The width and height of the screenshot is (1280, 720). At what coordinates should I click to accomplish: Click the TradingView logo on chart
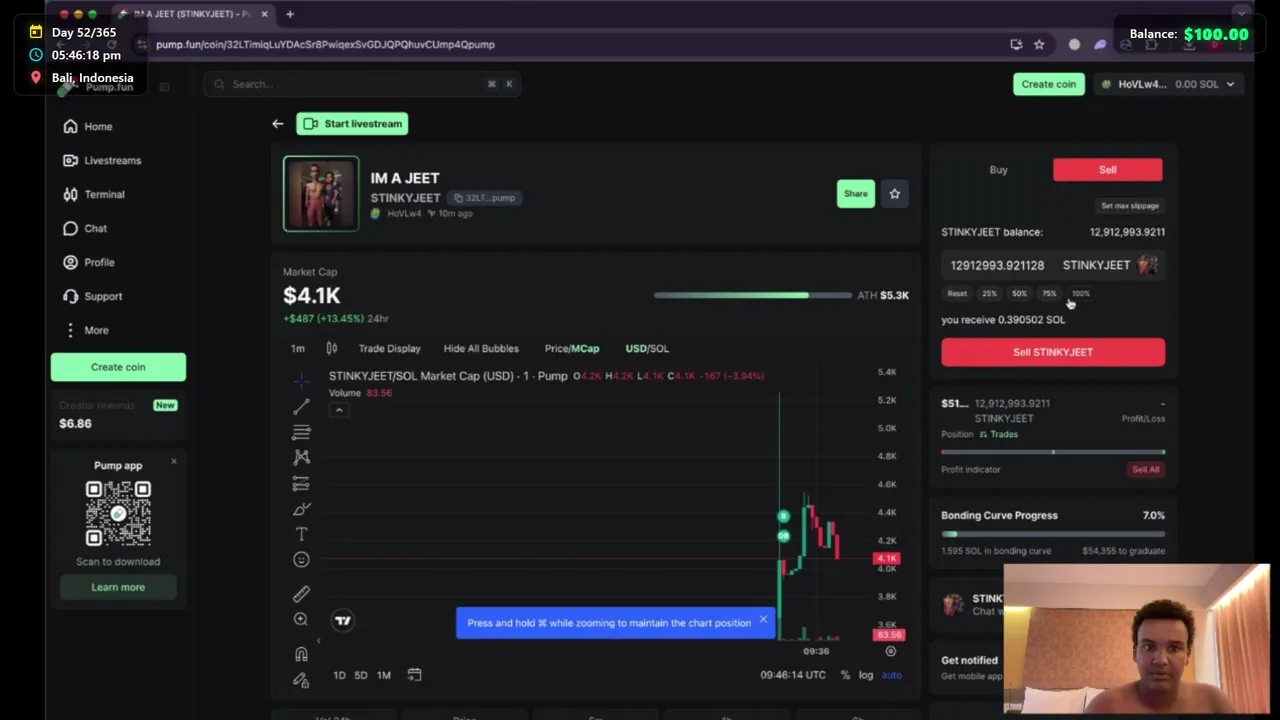pos(343,621)
